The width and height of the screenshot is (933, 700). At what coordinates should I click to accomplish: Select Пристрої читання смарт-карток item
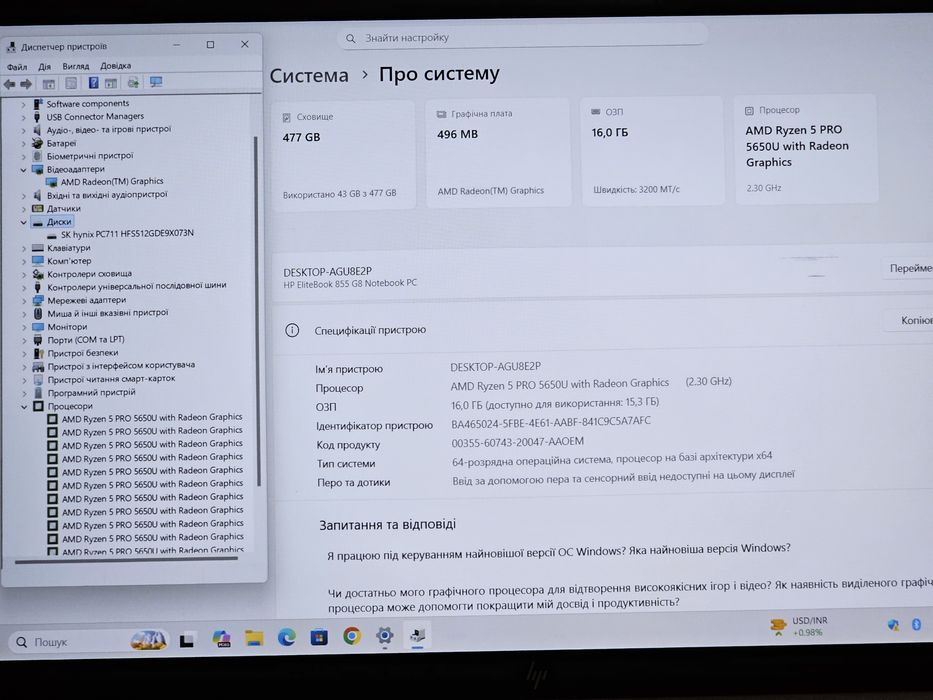111,379
